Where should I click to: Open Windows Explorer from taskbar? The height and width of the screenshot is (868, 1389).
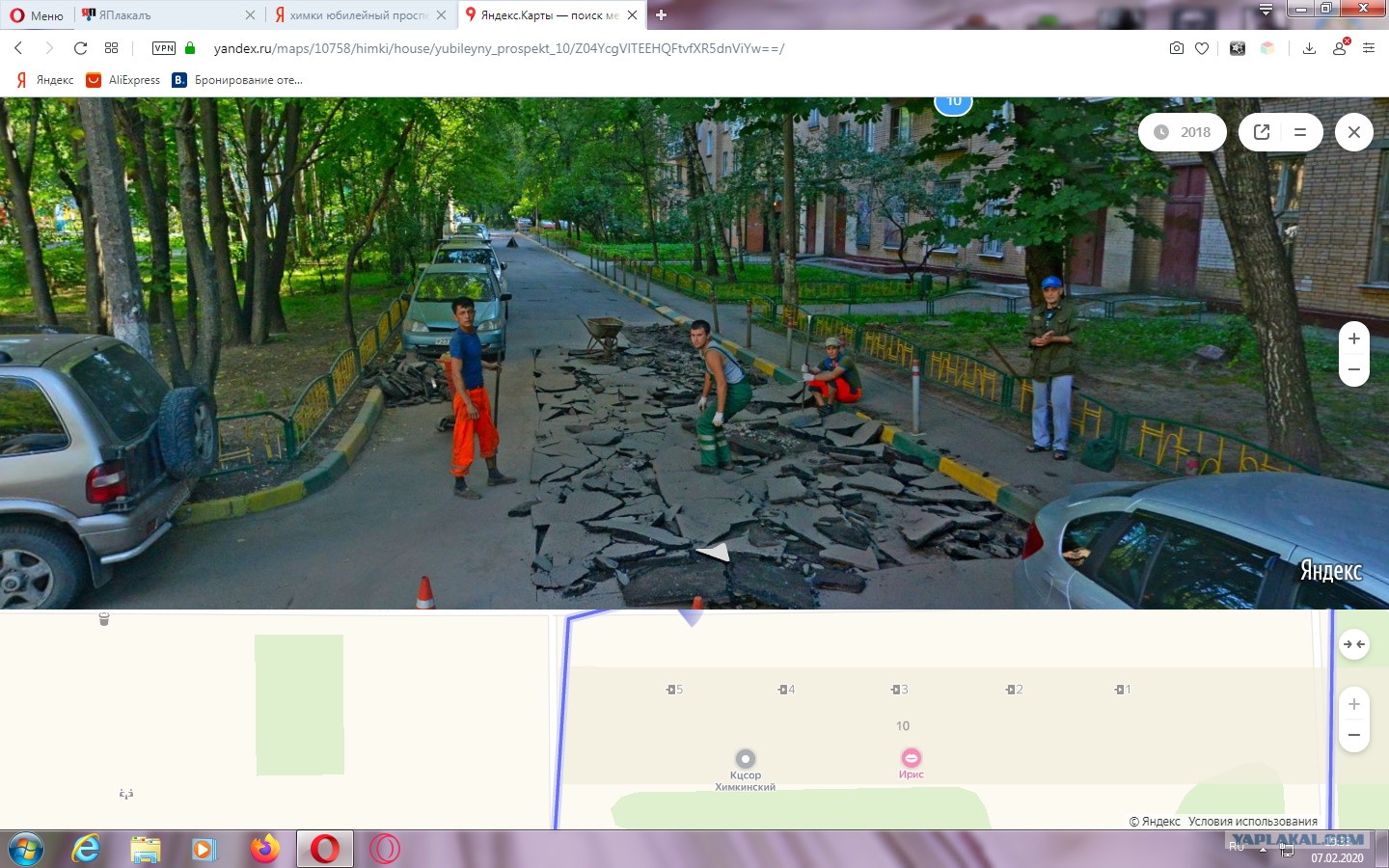[x=145, y=849]
